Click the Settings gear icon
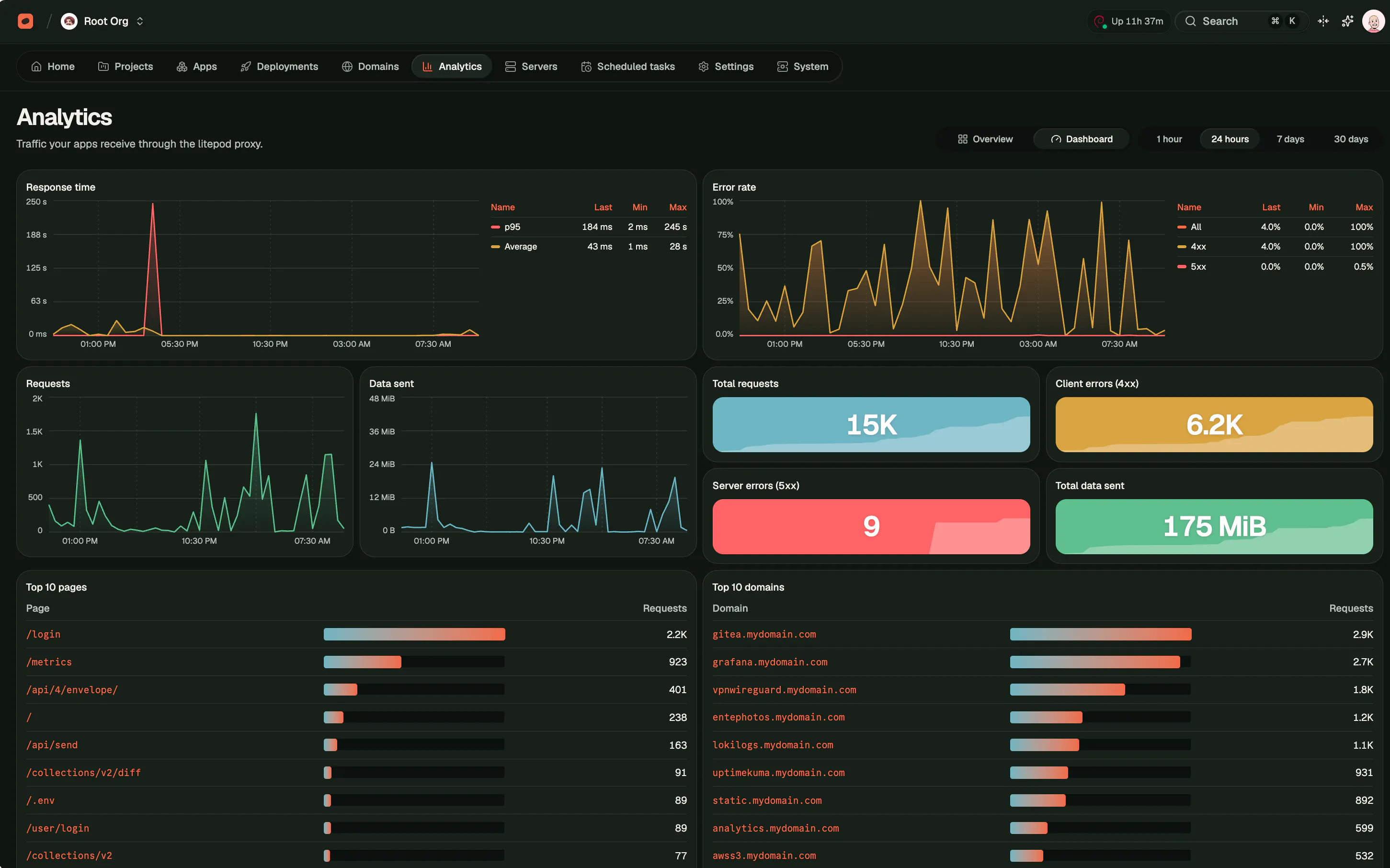 click(704, 67)
